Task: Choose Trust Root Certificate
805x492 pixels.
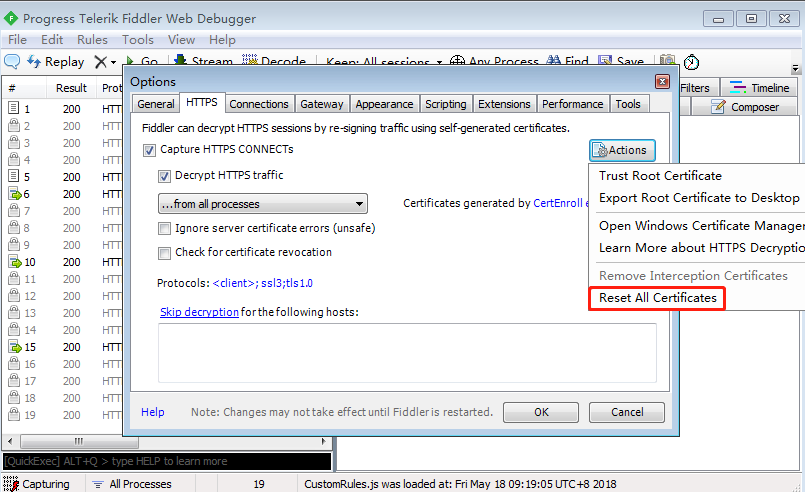Action: (x=660, y=176)
